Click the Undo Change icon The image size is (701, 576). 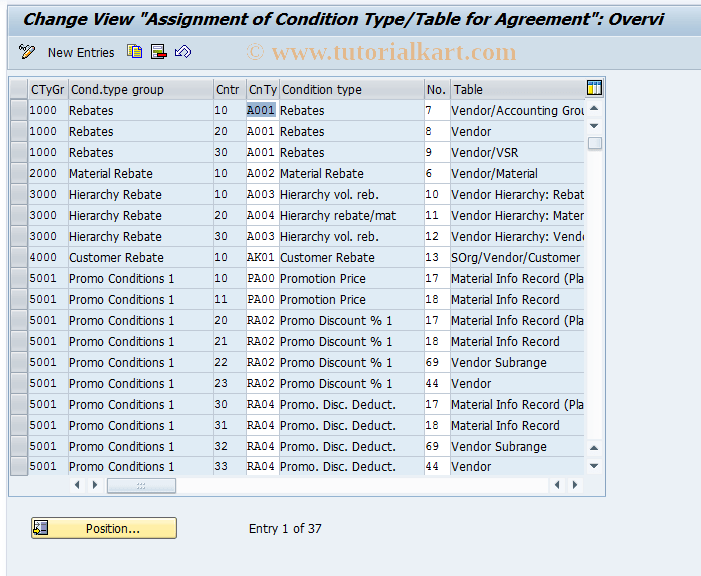click(183, 52)
